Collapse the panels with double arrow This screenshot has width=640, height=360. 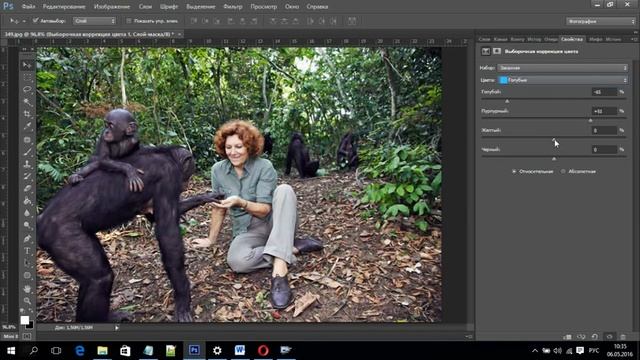click(x=636, y=32)
